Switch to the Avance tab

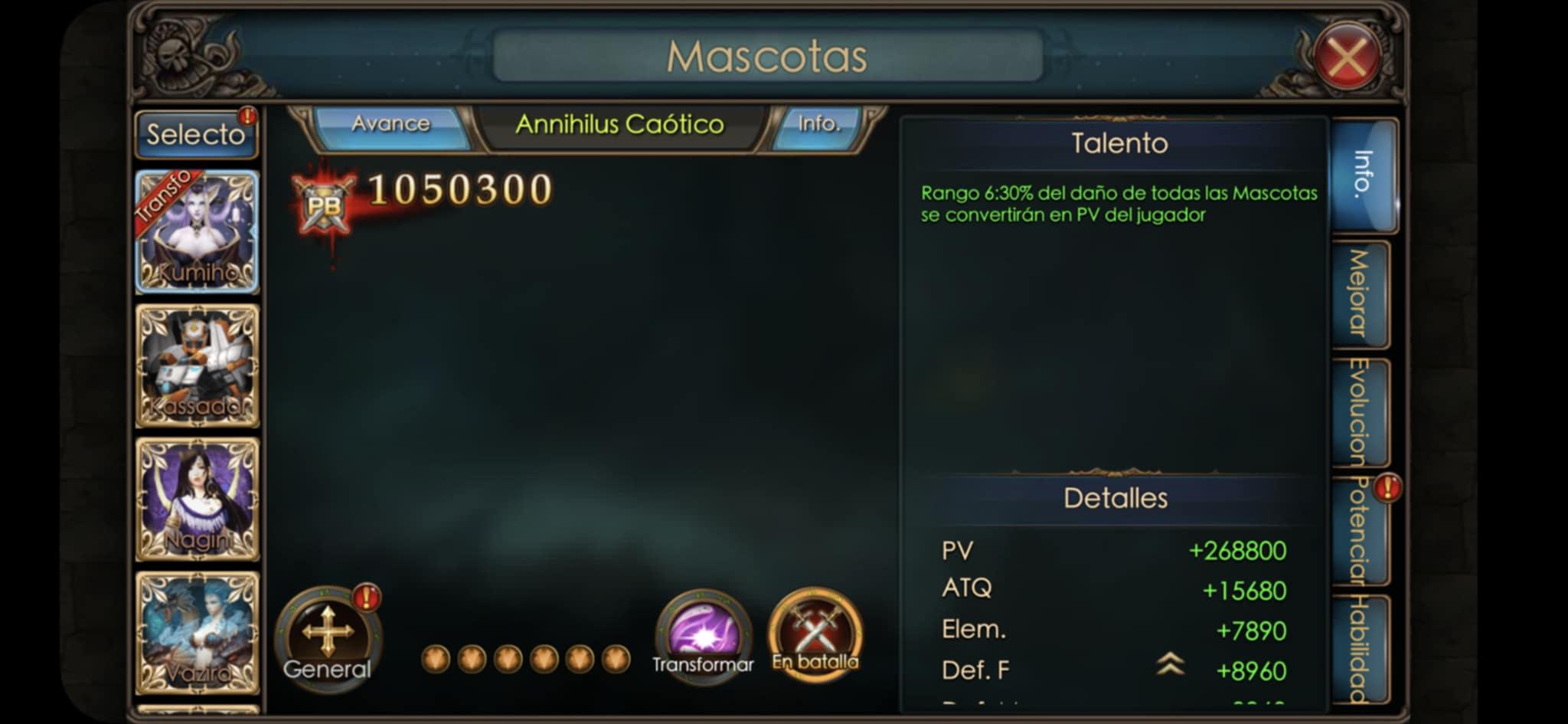[390, 125]
